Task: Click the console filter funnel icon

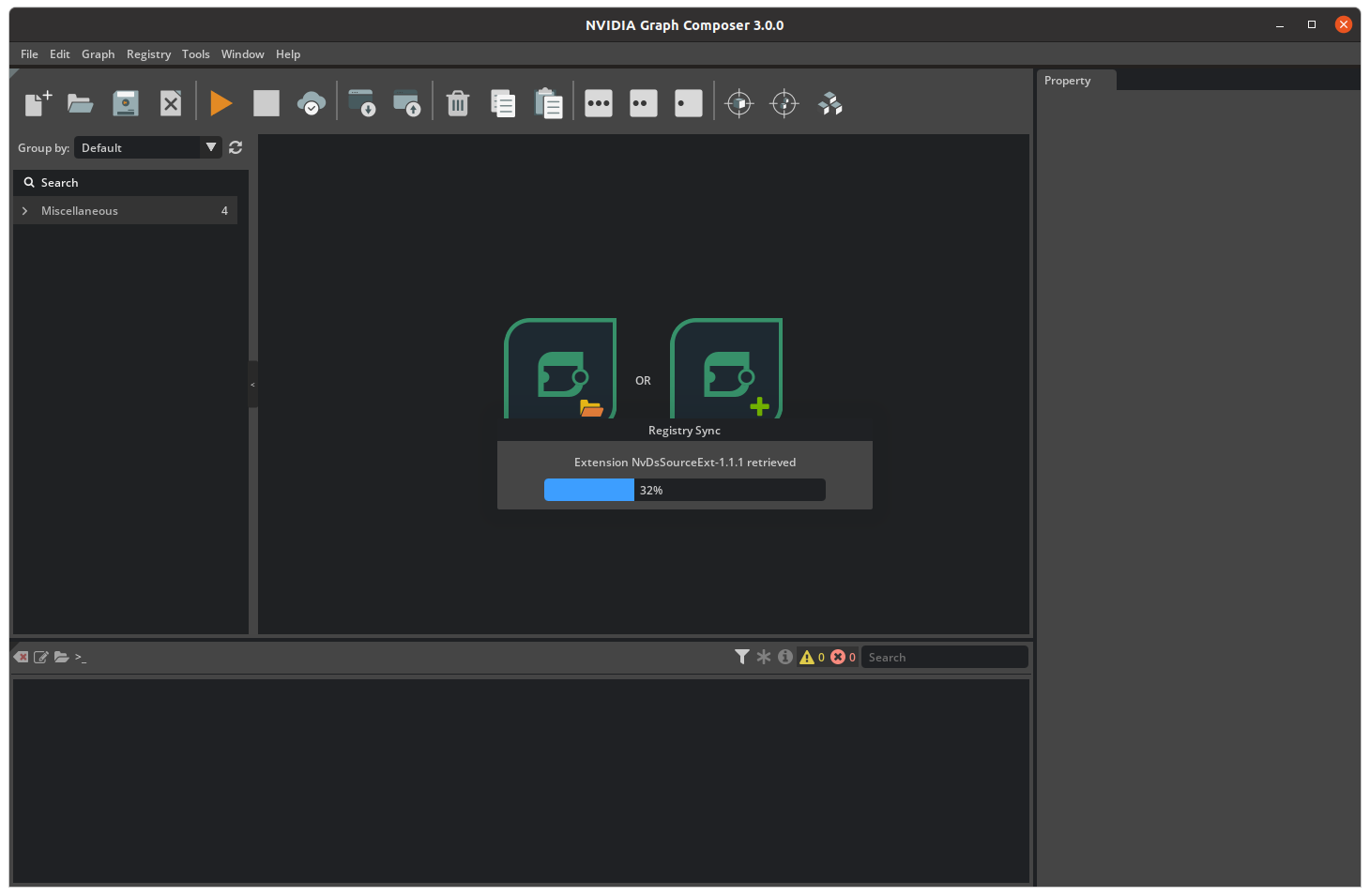Action: (x=742, y=657)
